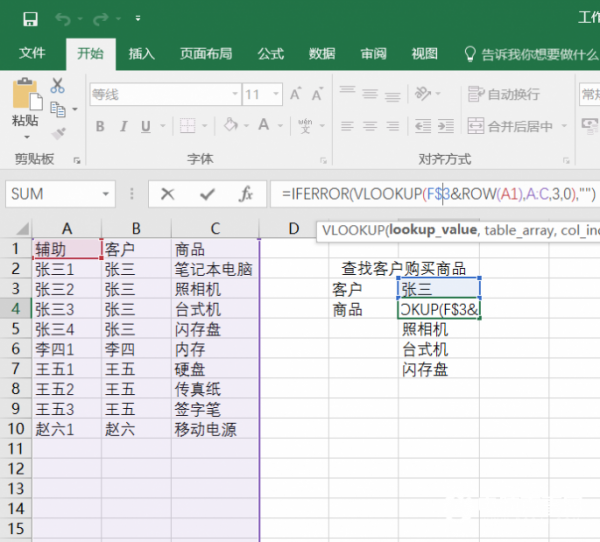The height and width of the screenshot is (542, 600).
Task: Click the Cut scissors icon
Action: (x=57, y=86)
